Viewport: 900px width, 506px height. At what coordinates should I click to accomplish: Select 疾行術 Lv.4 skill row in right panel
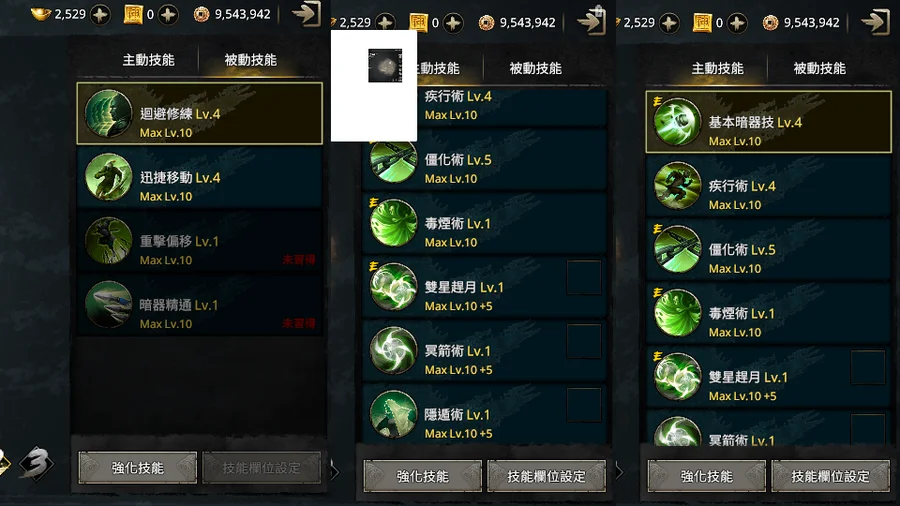tap(769, 186)
